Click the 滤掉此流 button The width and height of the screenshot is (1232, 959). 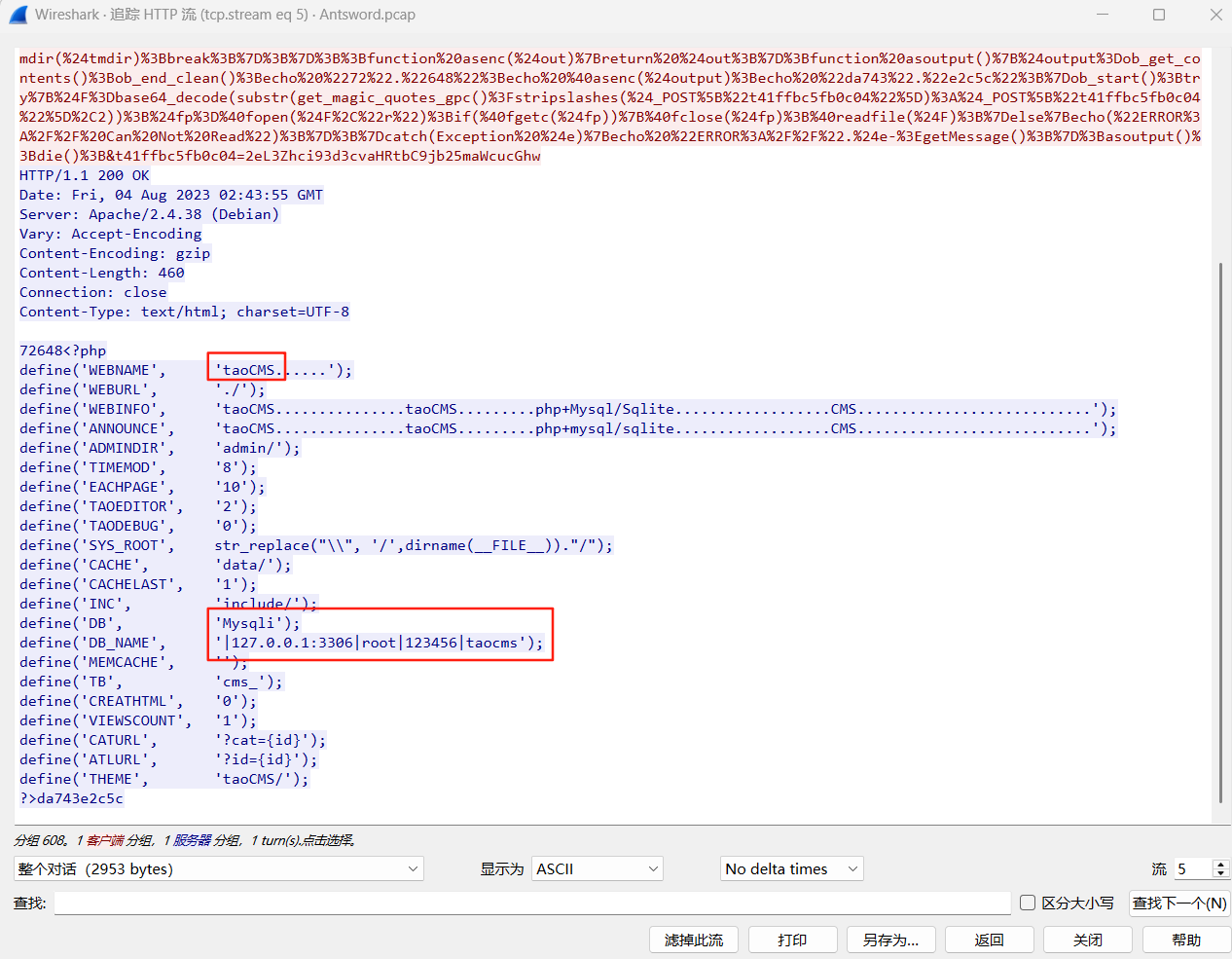694,940
